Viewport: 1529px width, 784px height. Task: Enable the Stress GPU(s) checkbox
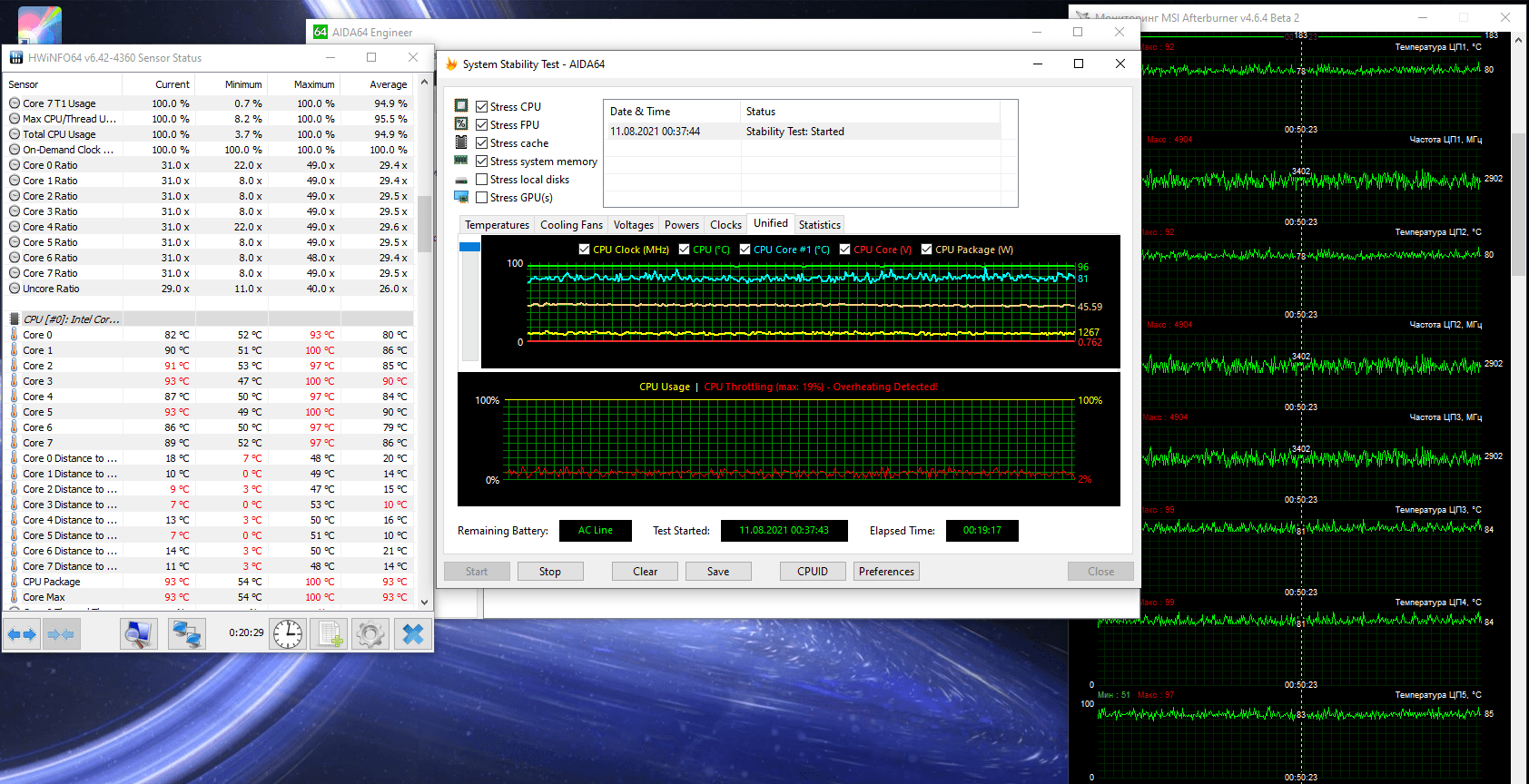[482, 198]
